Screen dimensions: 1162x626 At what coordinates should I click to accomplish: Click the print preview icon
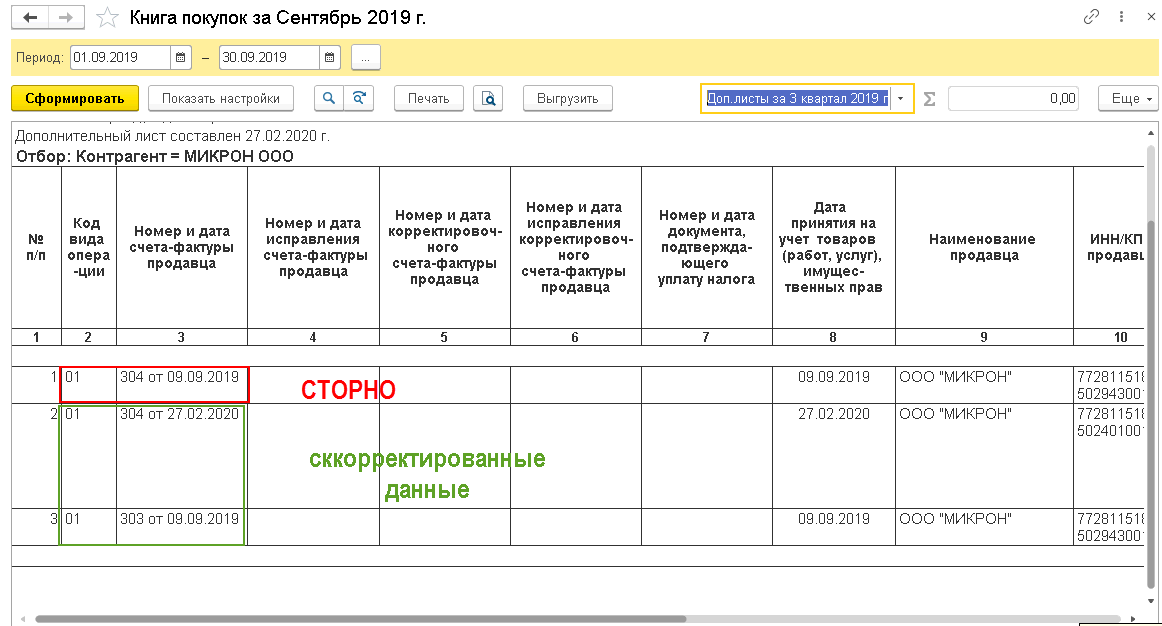click(x=488, y=98)
